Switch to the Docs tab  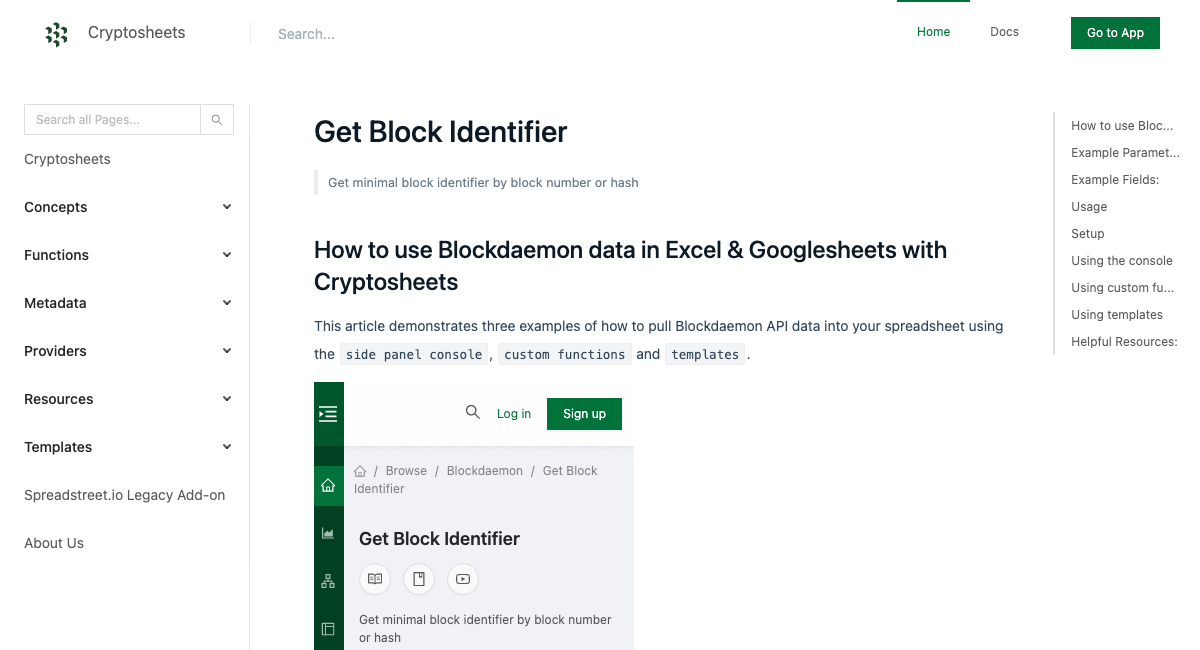pyautogui.click(x=1004, y=31)
